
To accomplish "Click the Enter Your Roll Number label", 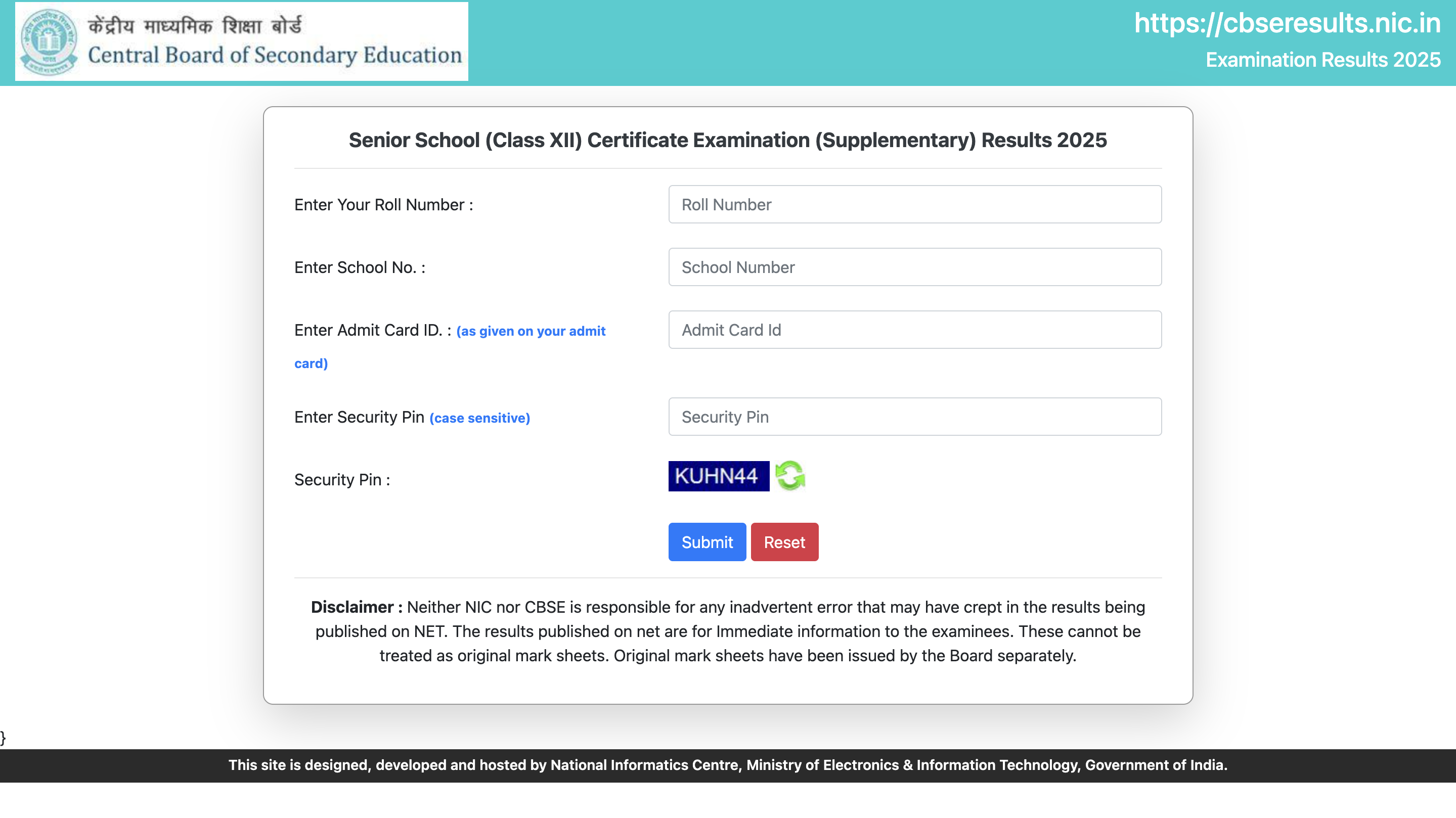I will [383, 204].
